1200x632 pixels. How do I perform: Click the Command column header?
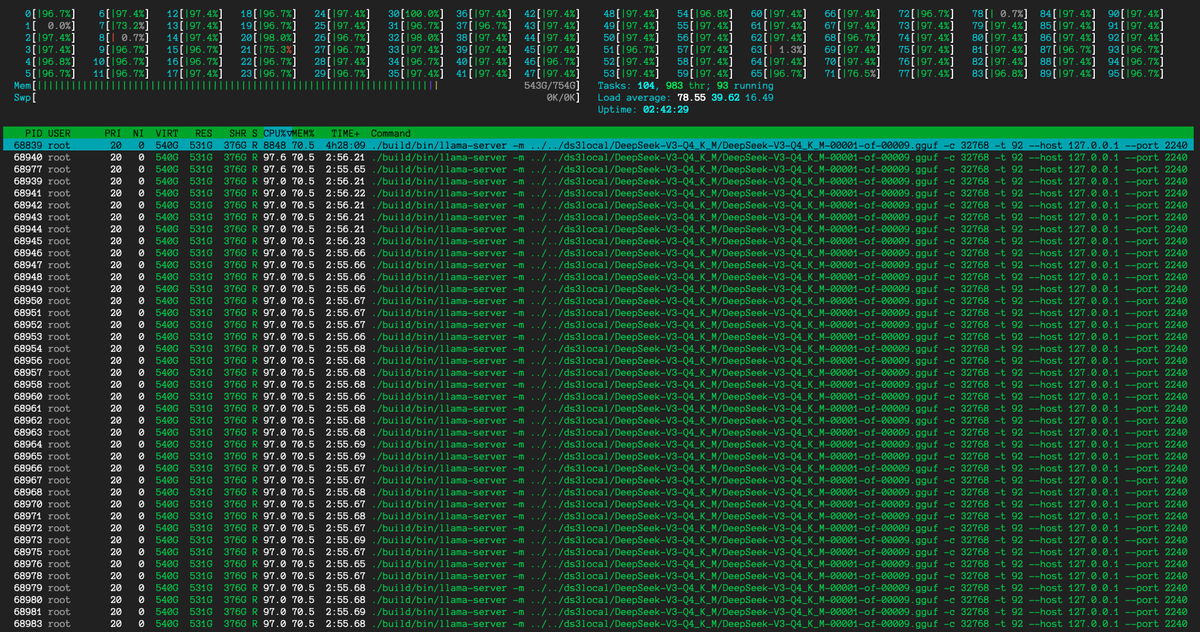pos(390,133)
